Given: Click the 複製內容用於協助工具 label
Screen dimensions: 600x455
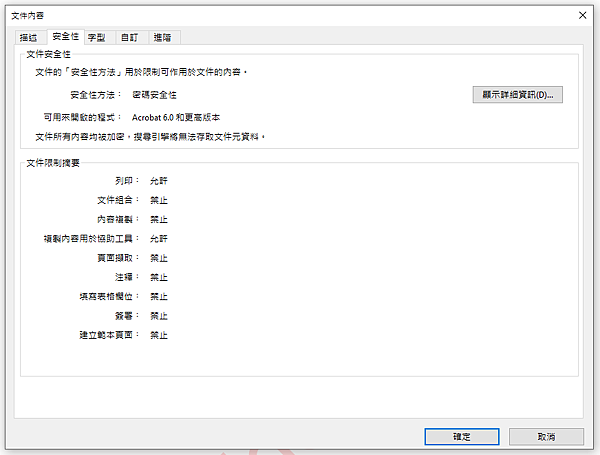Looking at the screenshot, I should click(x=91, y=239).
